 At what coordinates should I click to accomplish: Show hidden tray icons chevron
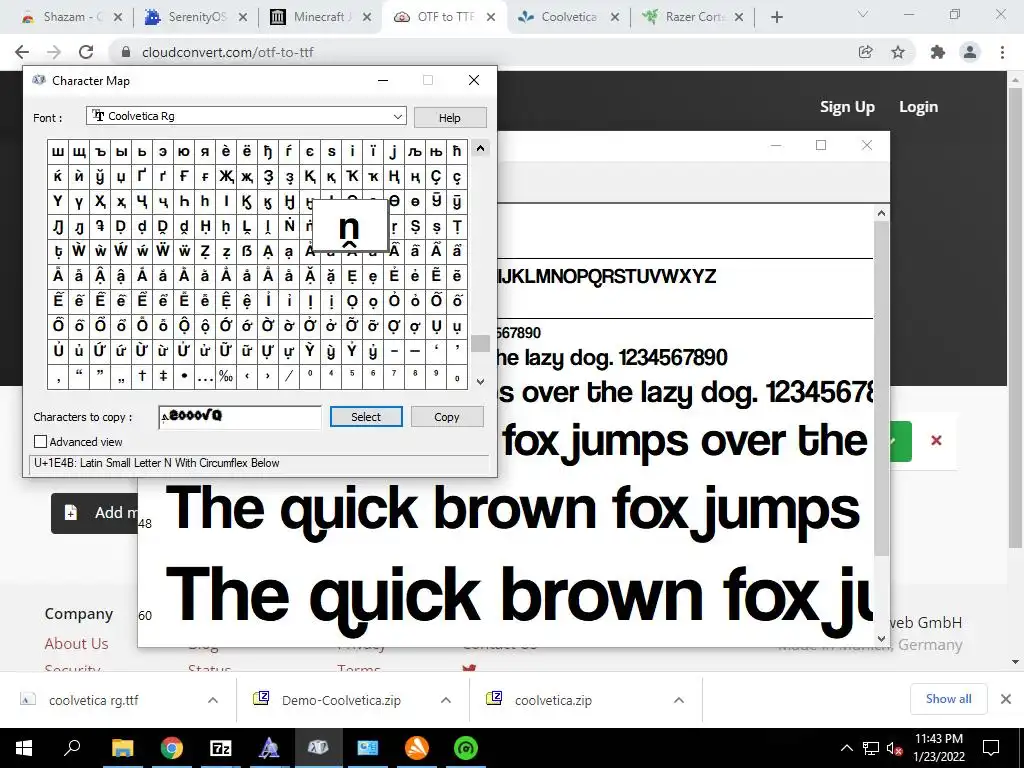click(x=846, y=748)
